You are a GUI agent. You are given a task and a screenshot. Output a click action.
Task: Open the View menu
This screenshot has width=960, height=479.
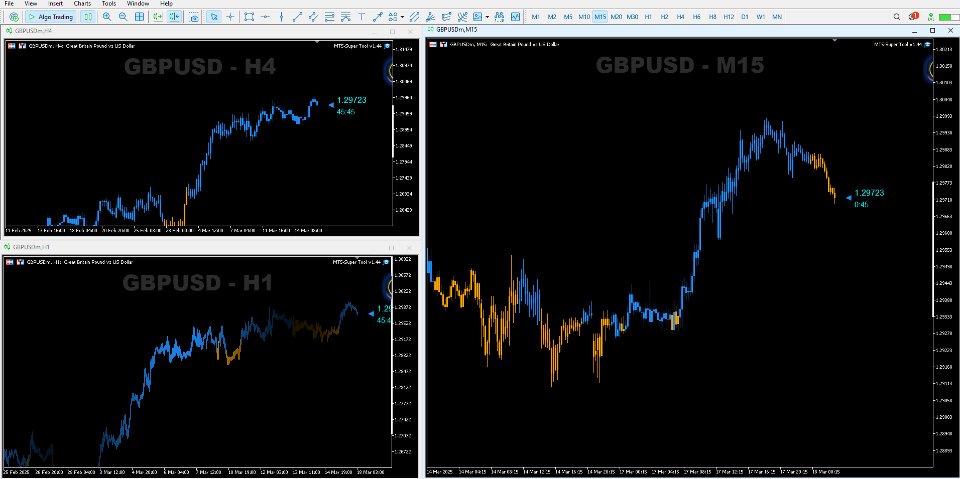[31, 3]
